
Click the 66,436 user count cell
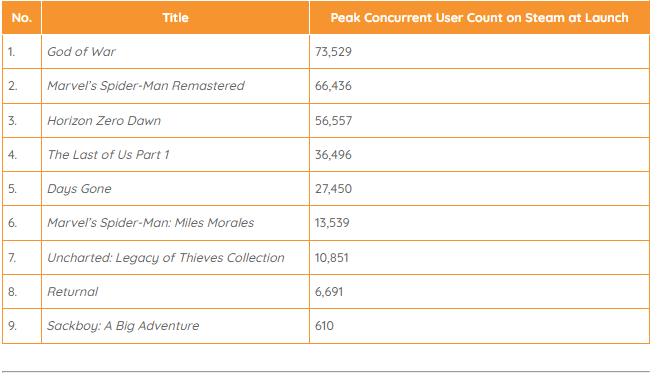479,86
